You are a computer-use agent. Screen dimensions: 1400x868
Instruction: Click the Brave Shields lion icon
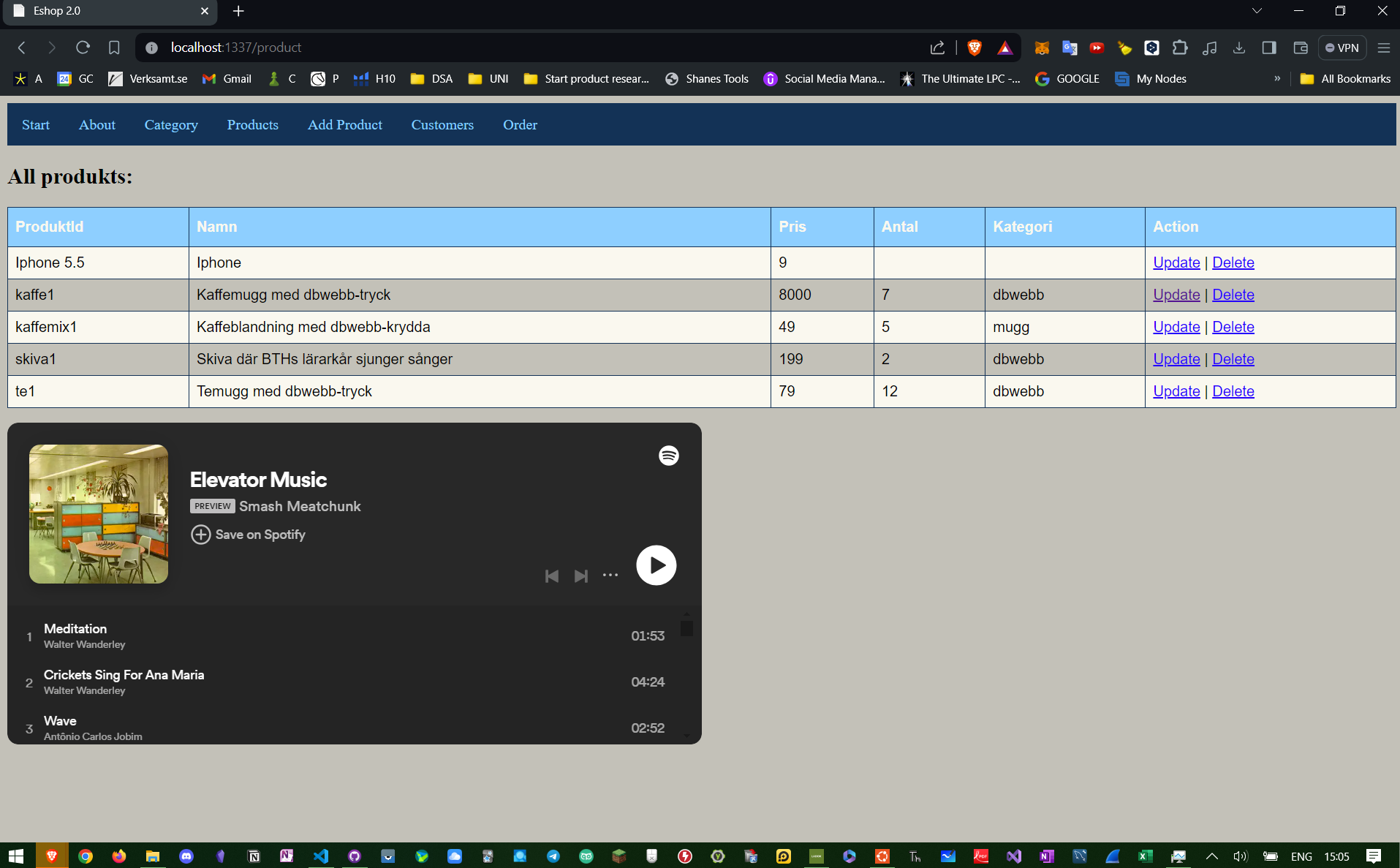pos(974,48)
